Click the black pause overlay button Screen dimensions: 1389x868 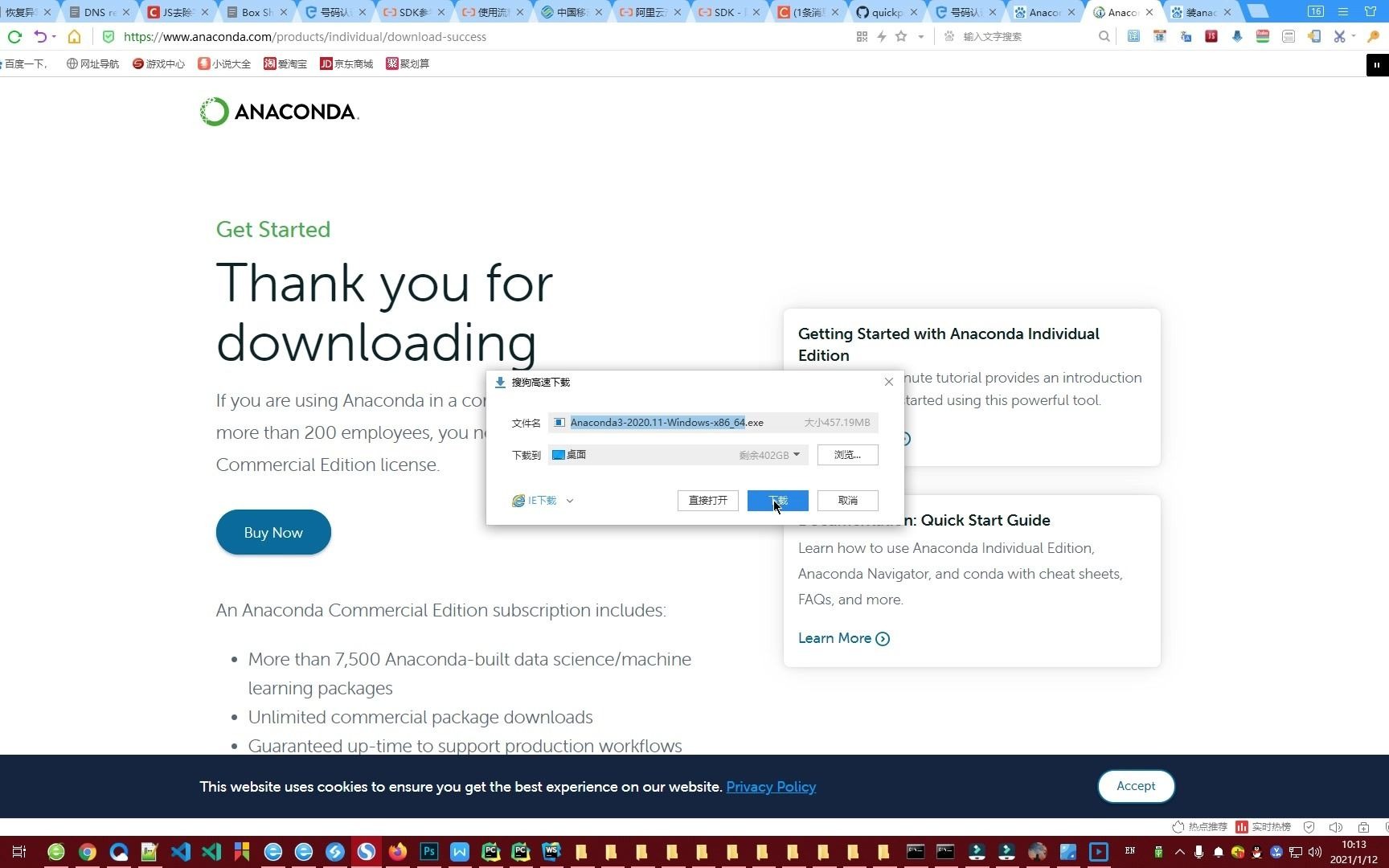[x=1377, y=65]
